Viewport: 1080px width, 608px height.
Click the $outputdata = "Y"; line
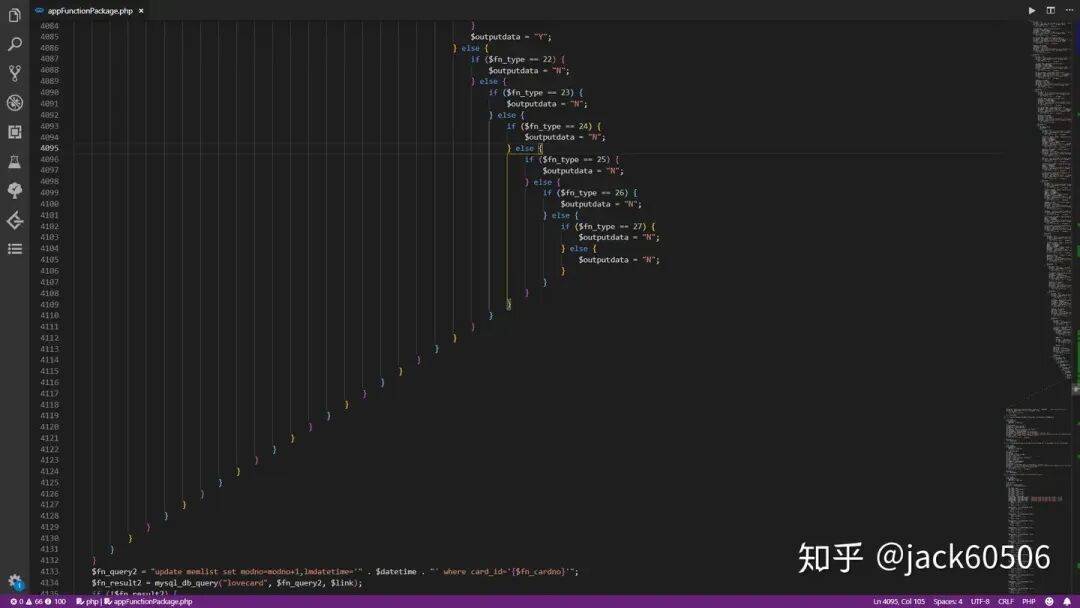[x=511, y=36]
